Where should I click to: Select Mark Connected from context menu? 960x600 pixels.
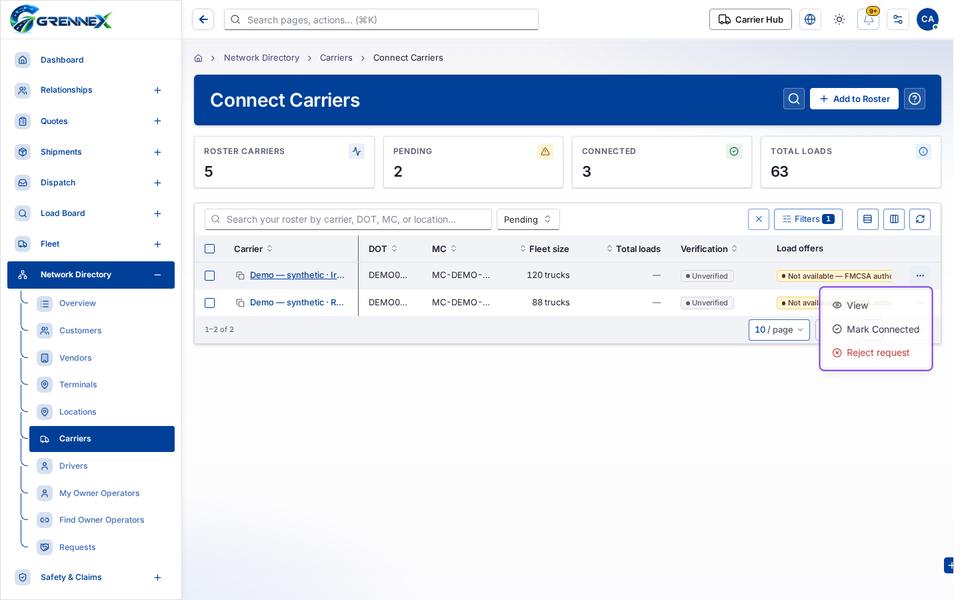click(876, 329)
